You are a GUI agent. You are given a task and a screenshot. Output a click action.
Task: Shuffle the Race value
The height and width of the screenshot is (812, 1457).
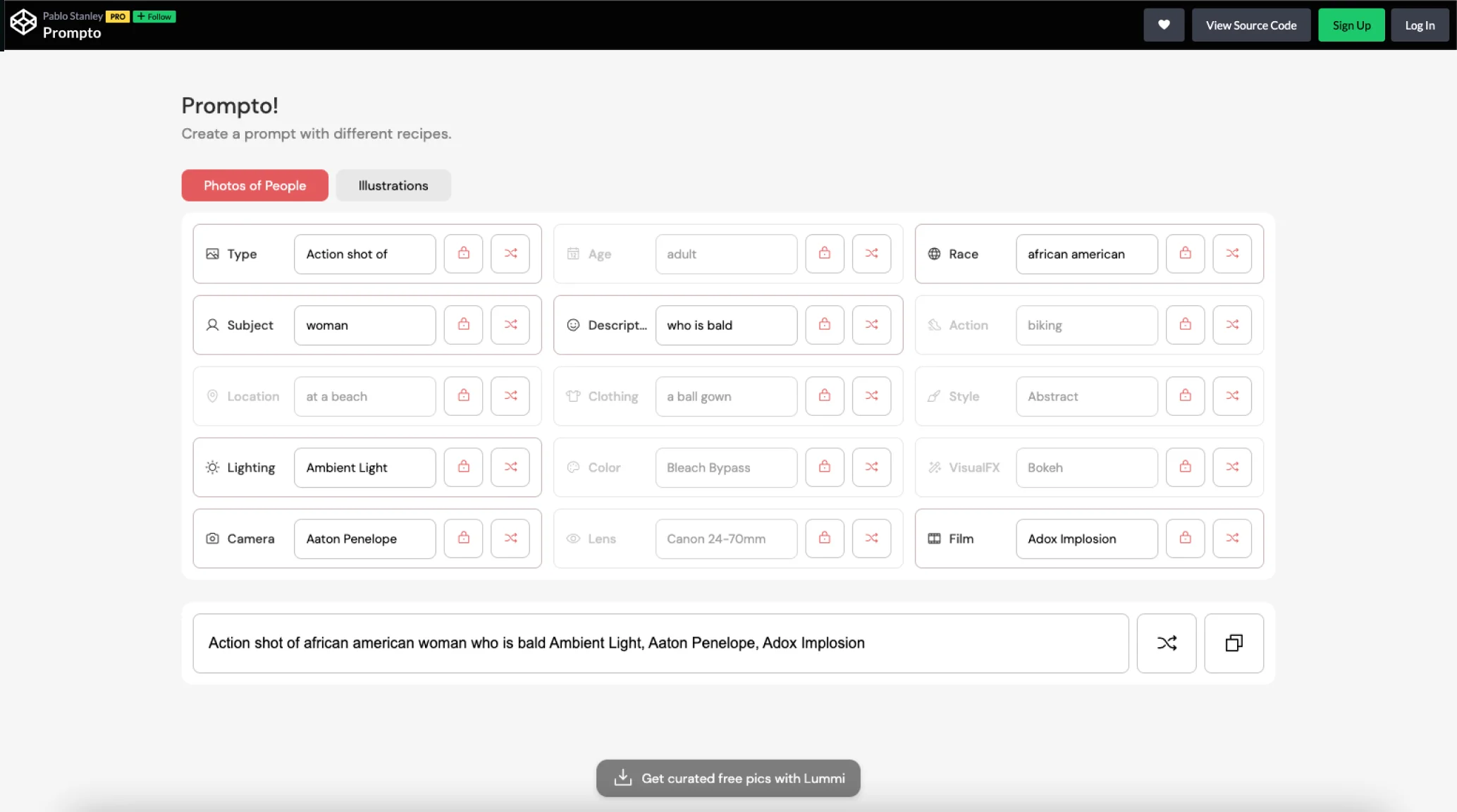pos(1232,254)
